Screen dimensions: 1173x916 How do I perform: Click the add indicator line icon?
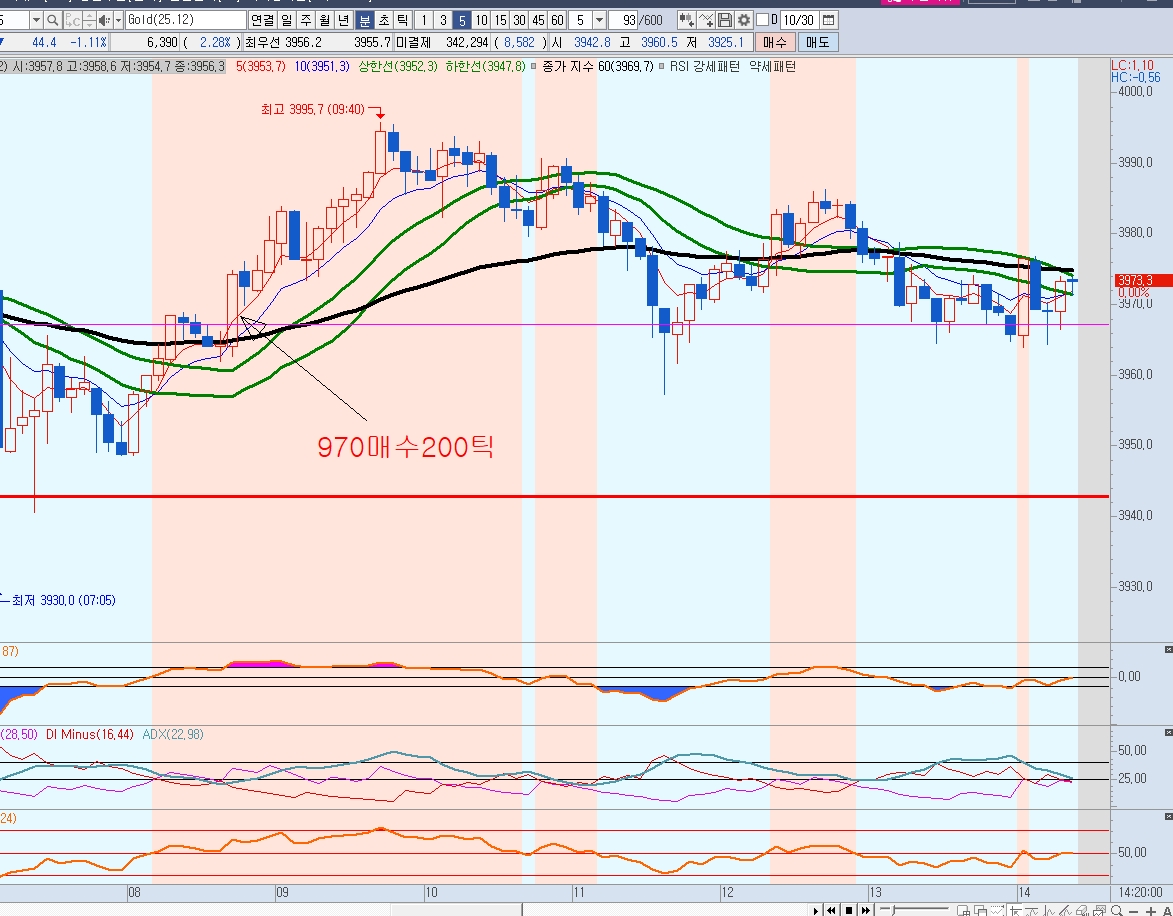(x=706, y=20)
